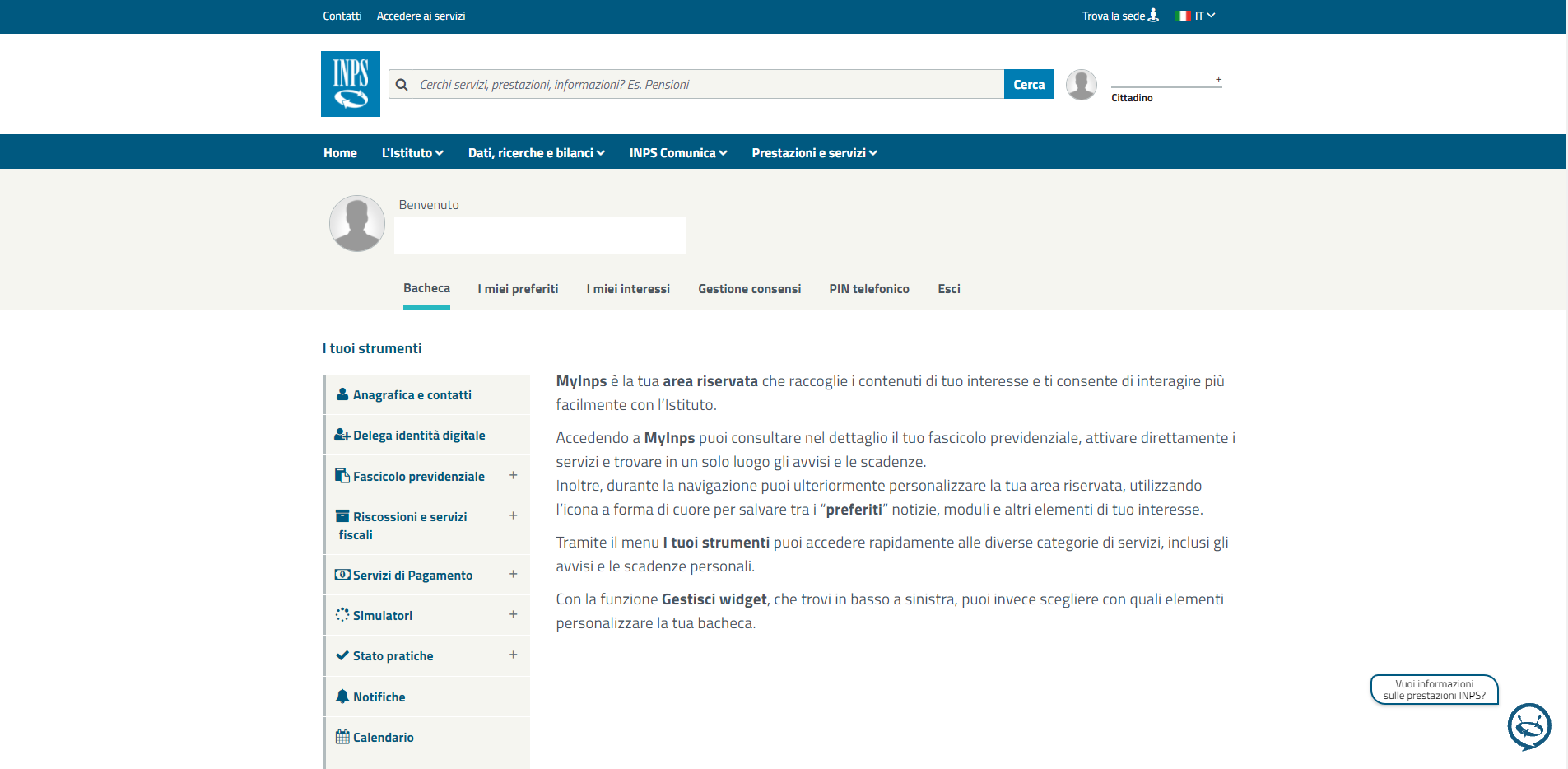Image resolution: width=1568 pixels, height=769 pixels.
Task: Open Dati, ricerche e bilanci menu
Action: [537, 153]
